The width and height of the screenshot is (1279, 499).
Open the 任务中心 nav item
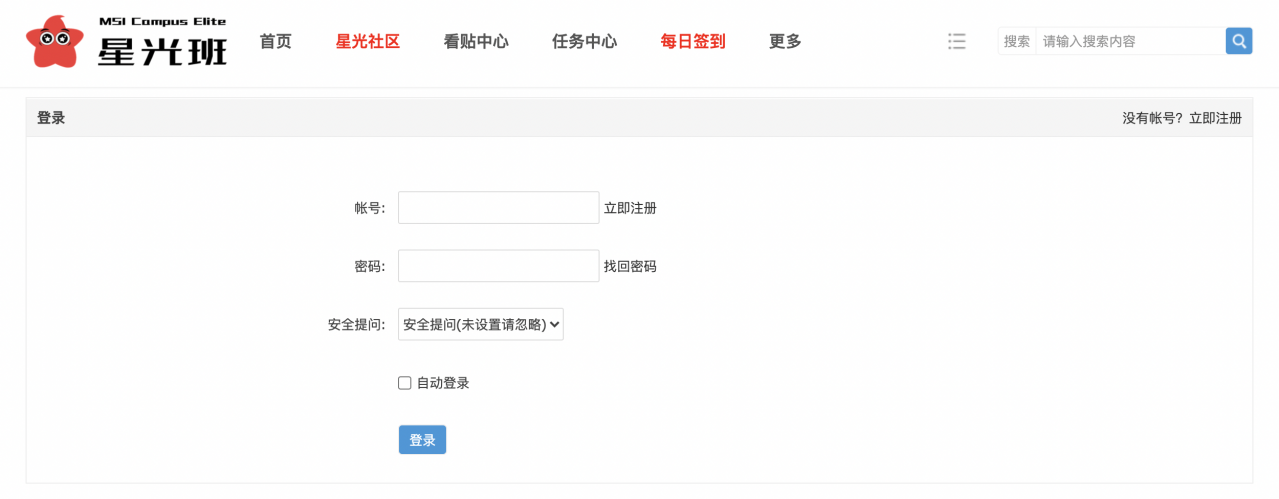click(584, 41)
